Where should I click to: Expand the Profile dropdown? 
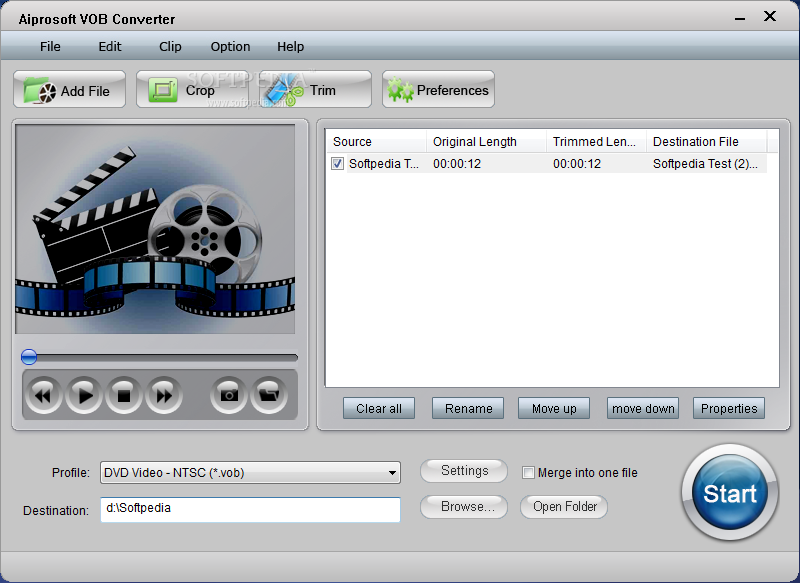[x=392, y=473]
